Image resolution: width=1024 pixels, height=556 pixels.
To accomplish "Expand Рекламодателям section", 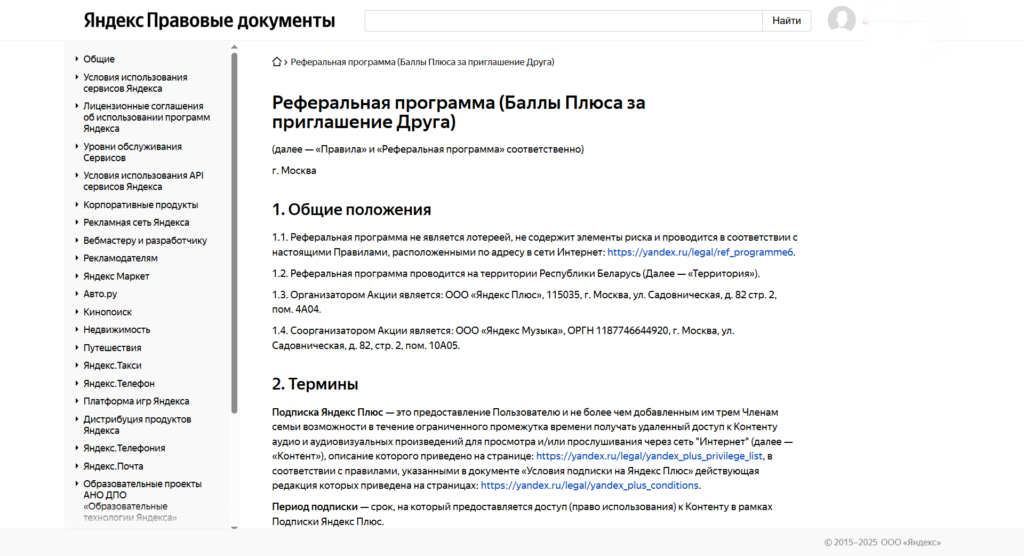I will [120, 258].
